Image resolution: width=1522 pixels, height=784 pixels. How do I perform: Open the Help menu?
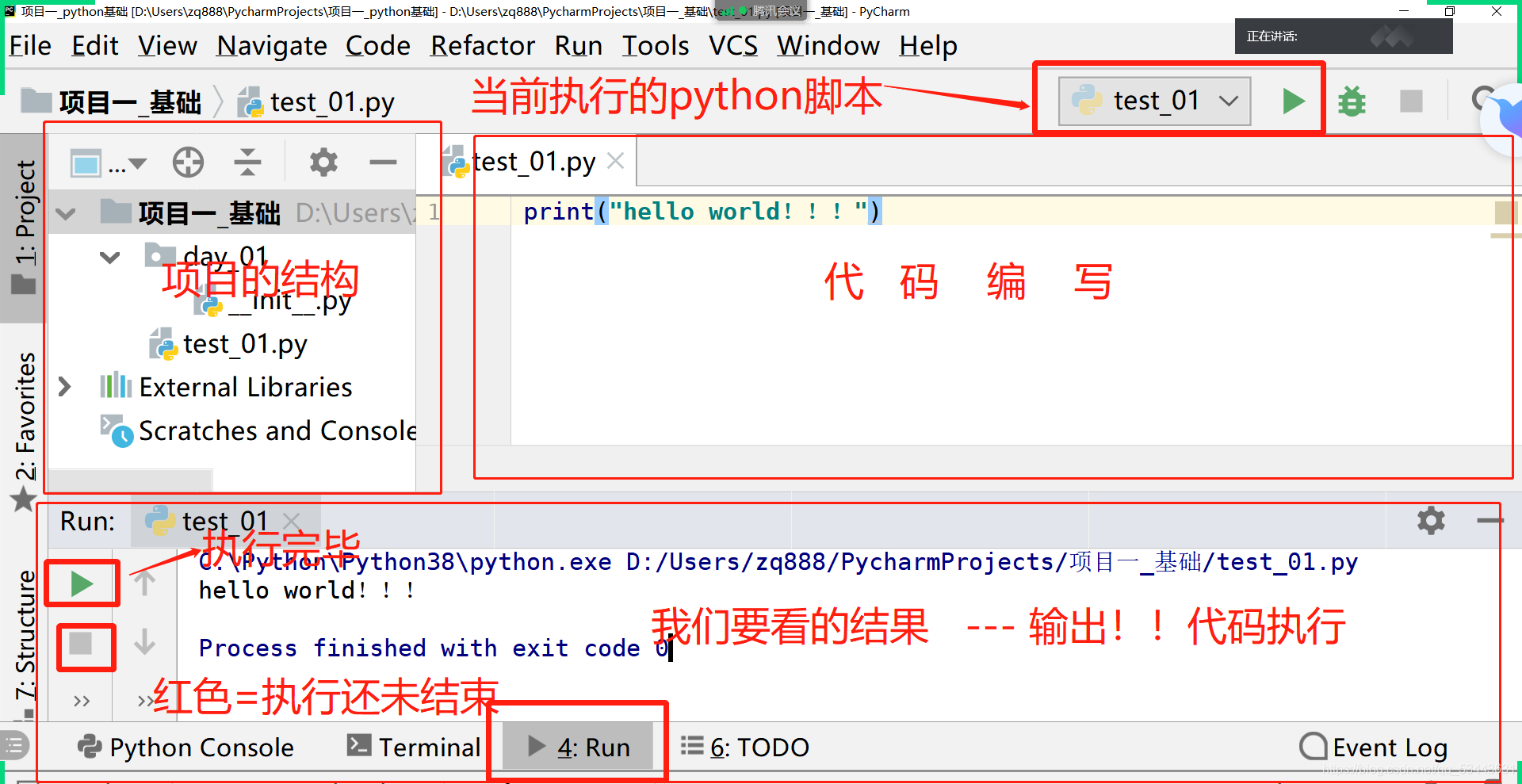[x=928, y=46]
